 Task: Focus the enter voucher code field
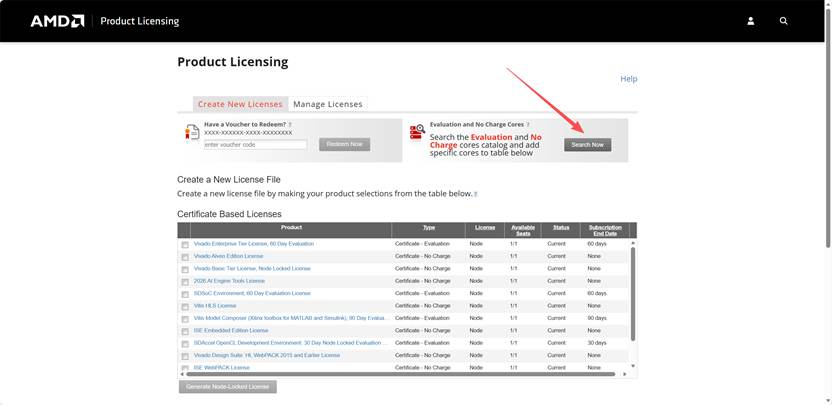[255, 144]
